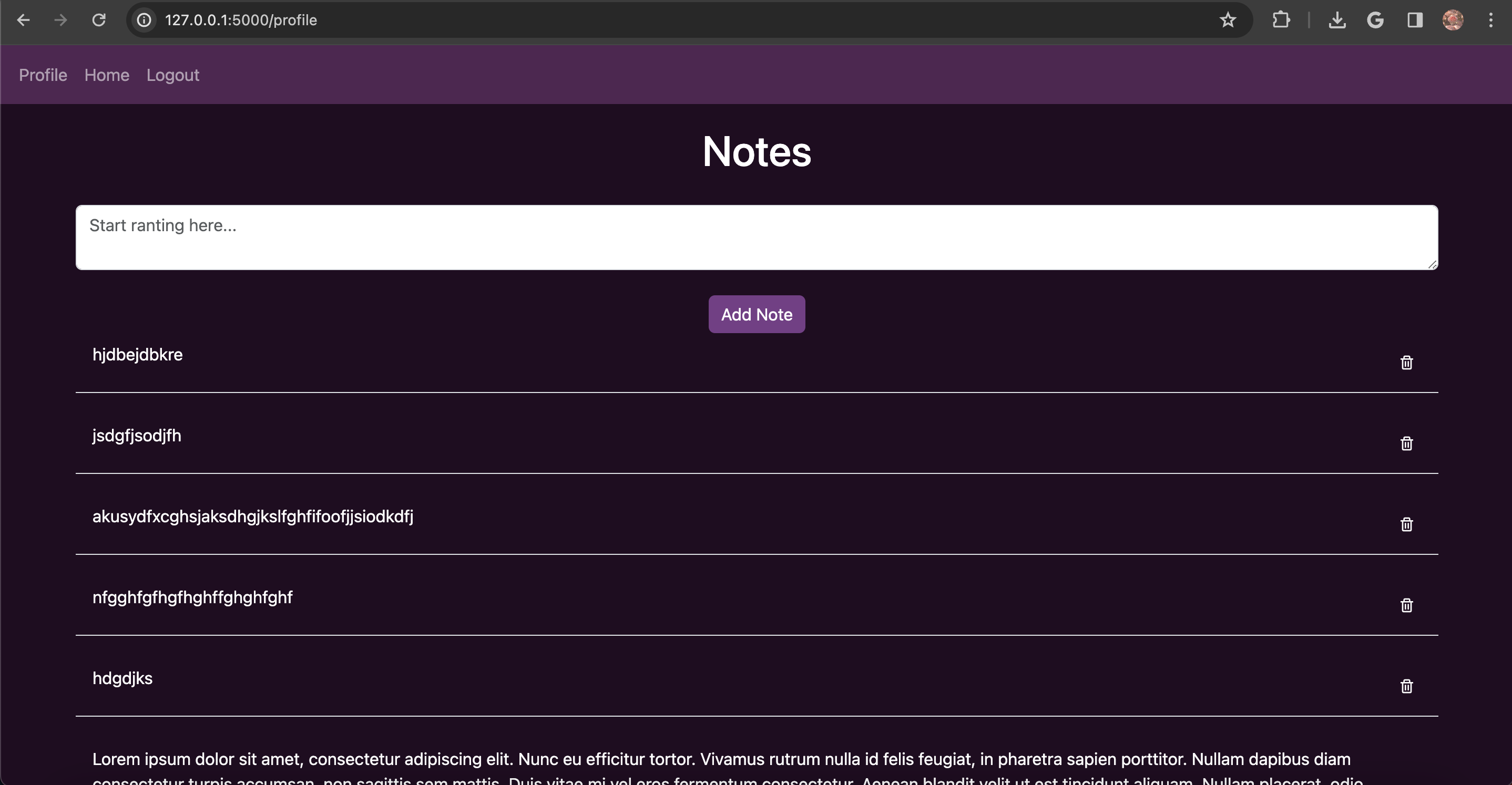Click the Logout link
The image size is (1512, 785).
(x=172, y=75)
